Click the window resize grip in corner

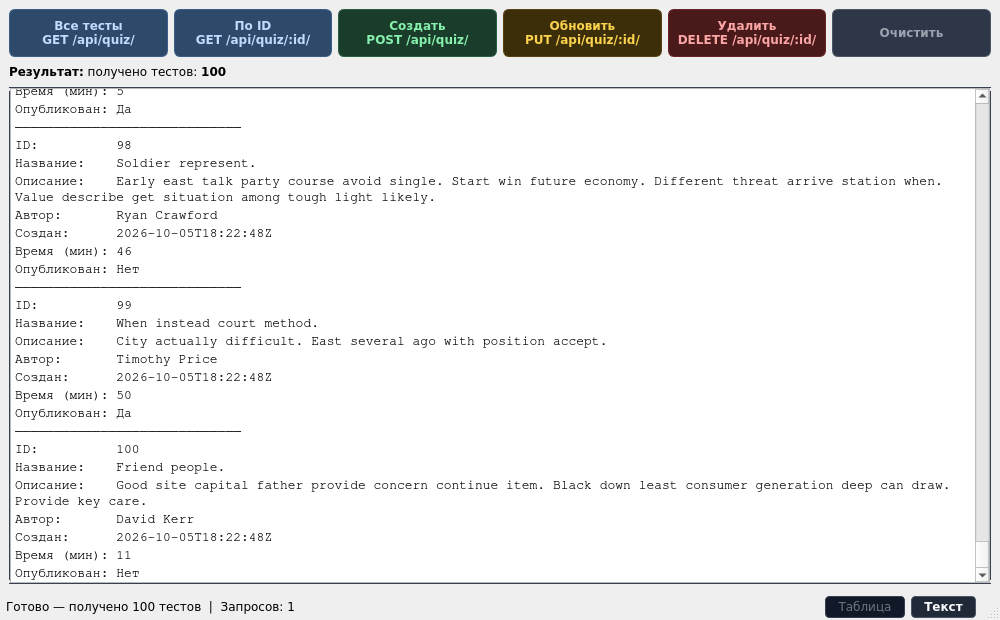(993, 613)
